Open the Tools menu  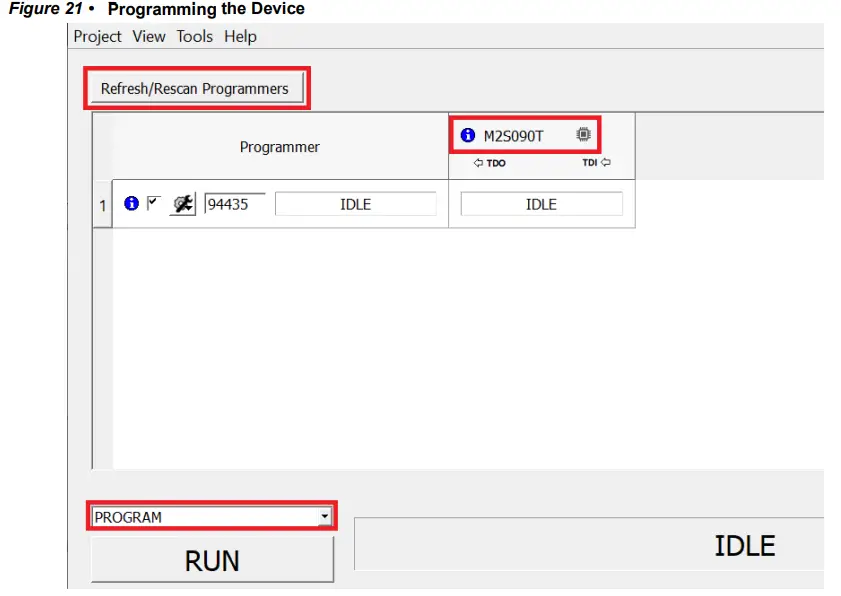(x=194, y=36)
